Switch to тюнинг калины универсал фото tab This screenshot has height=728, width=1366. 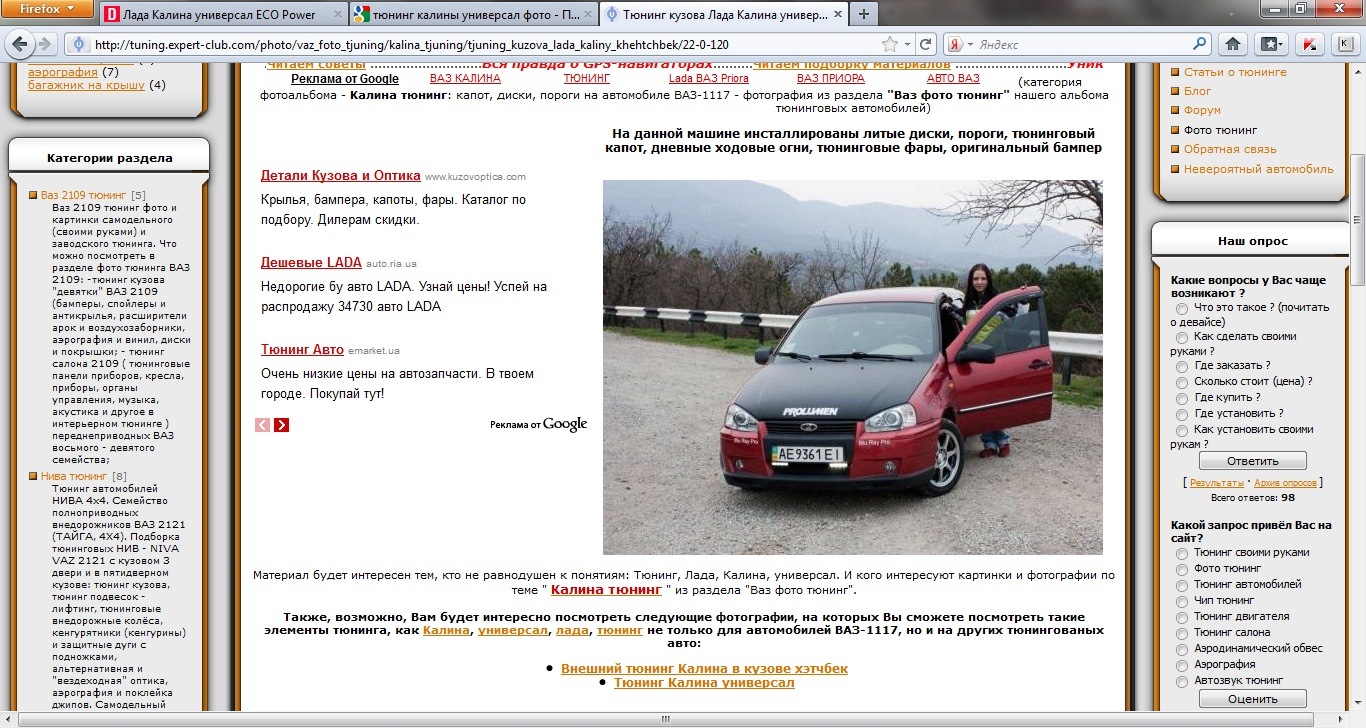[473, 15]
